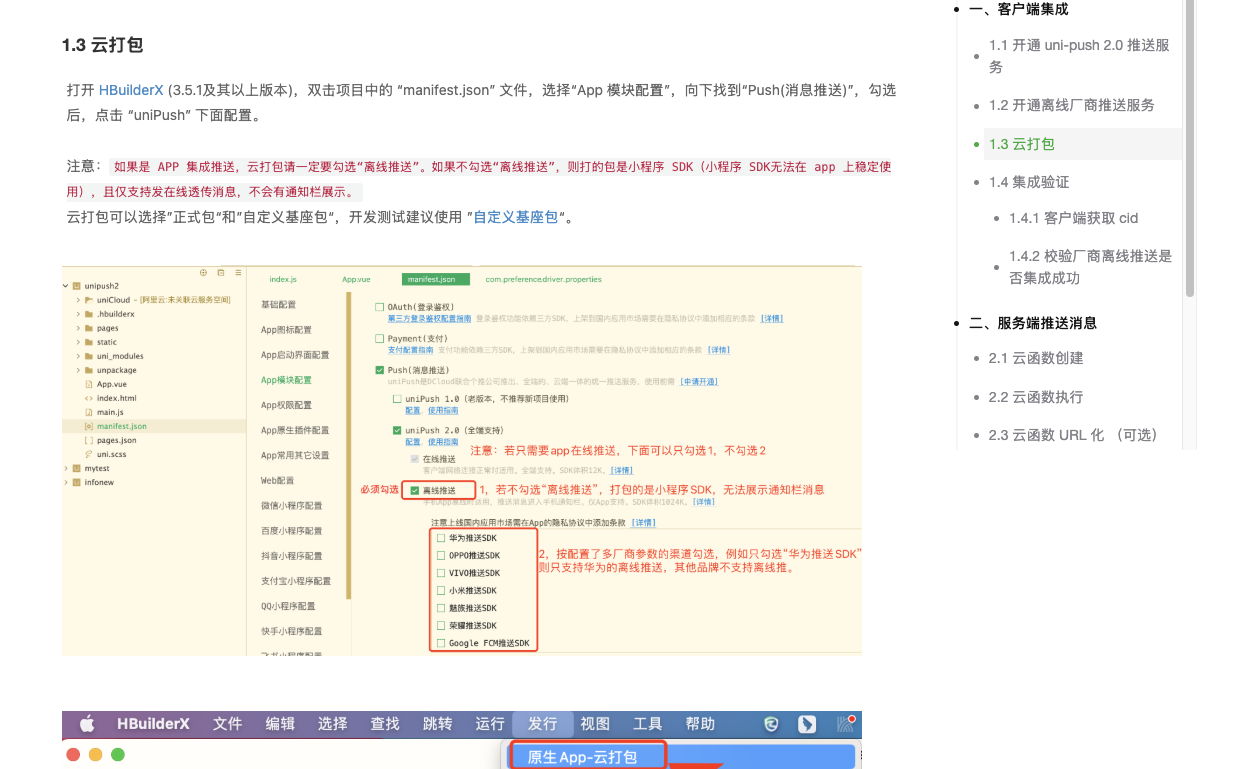Click the uni.scss file icon
This screenshot has width=1233, height=769.
pyautogui.click(x=90, y=454)
